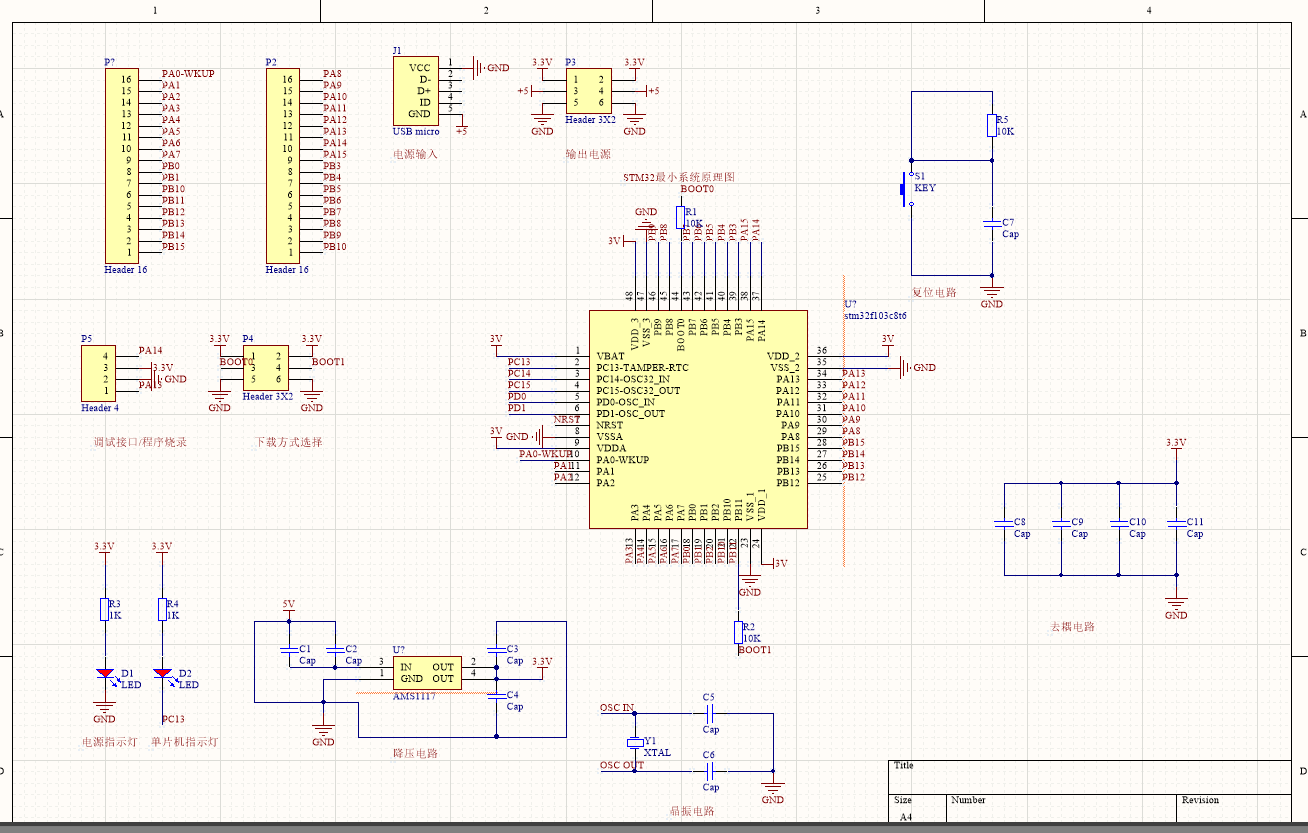Click the 'STM32最小系统原理图' title text
Screen dimensions: 1308x833
[679, 177]
